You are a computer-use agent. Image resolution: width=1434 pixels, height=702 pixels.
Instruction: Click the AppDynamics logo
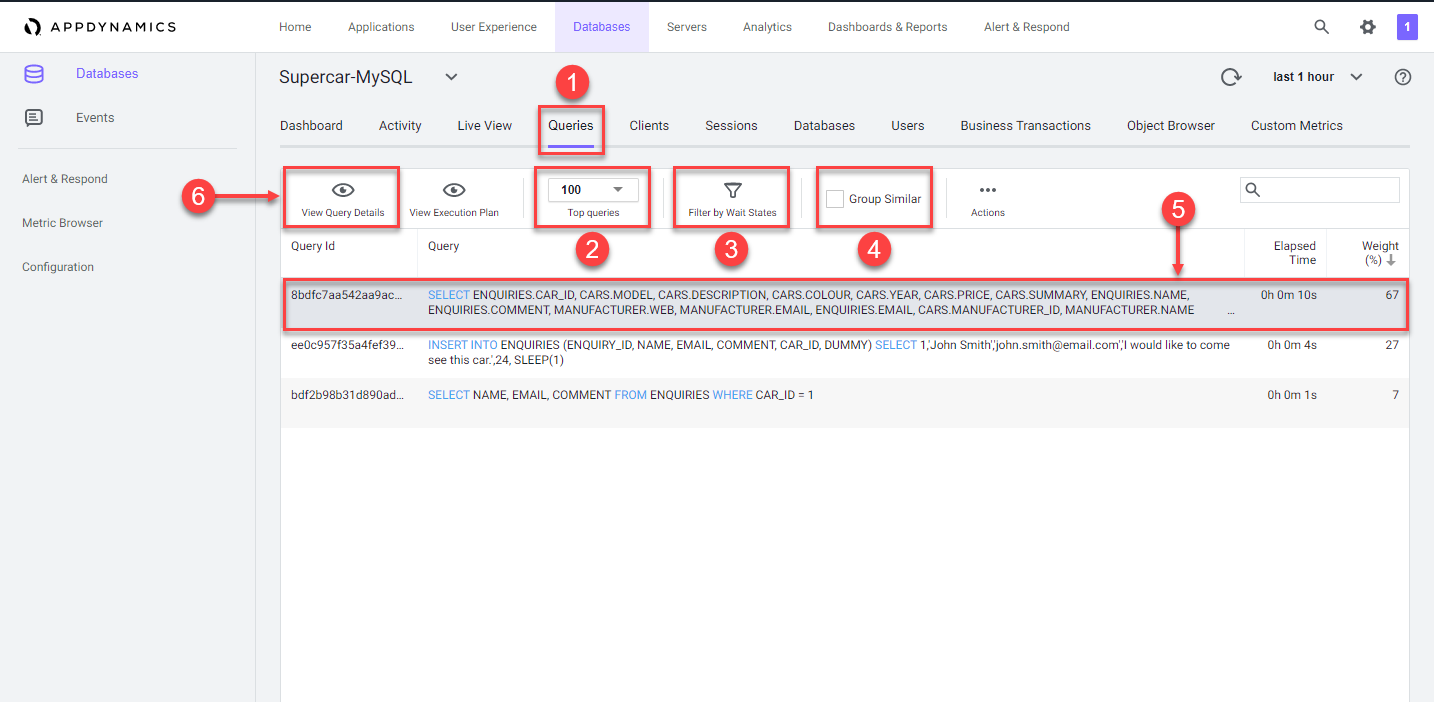[x=100, y=27]
